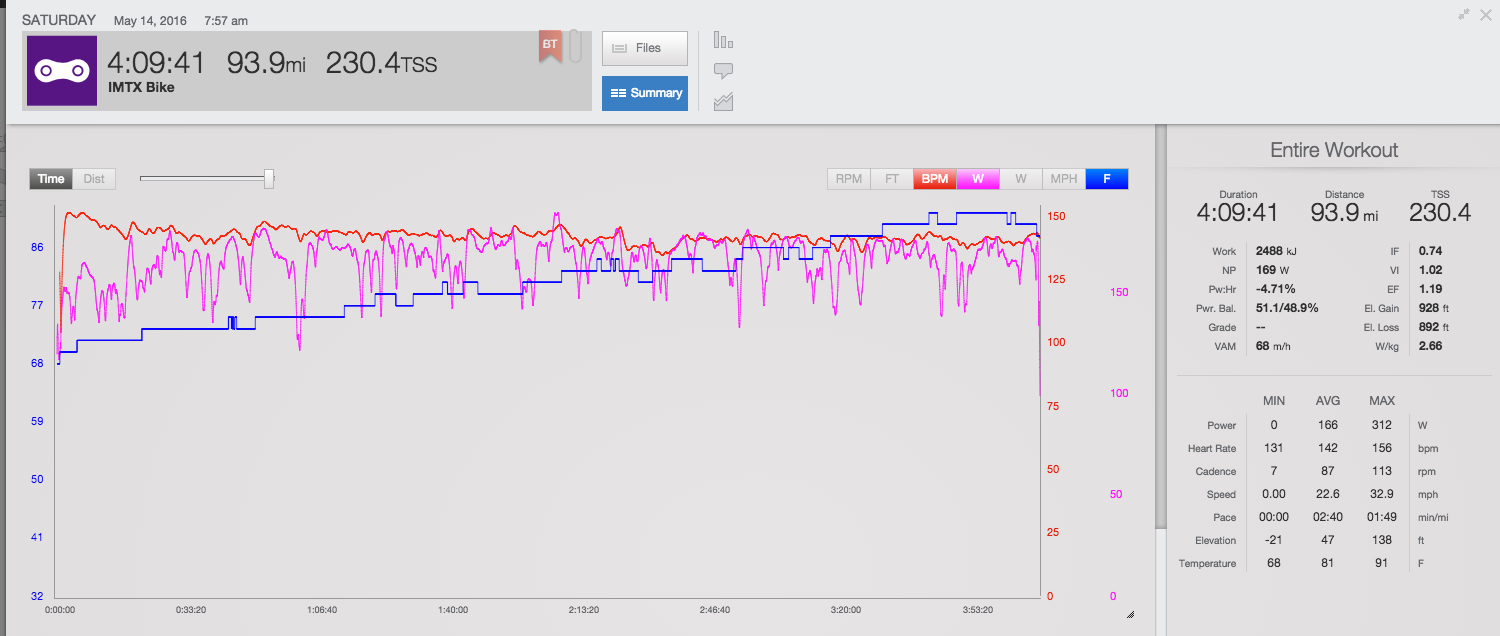
Task: Click the W/kg value 2.66
Action: (1429, 346)
